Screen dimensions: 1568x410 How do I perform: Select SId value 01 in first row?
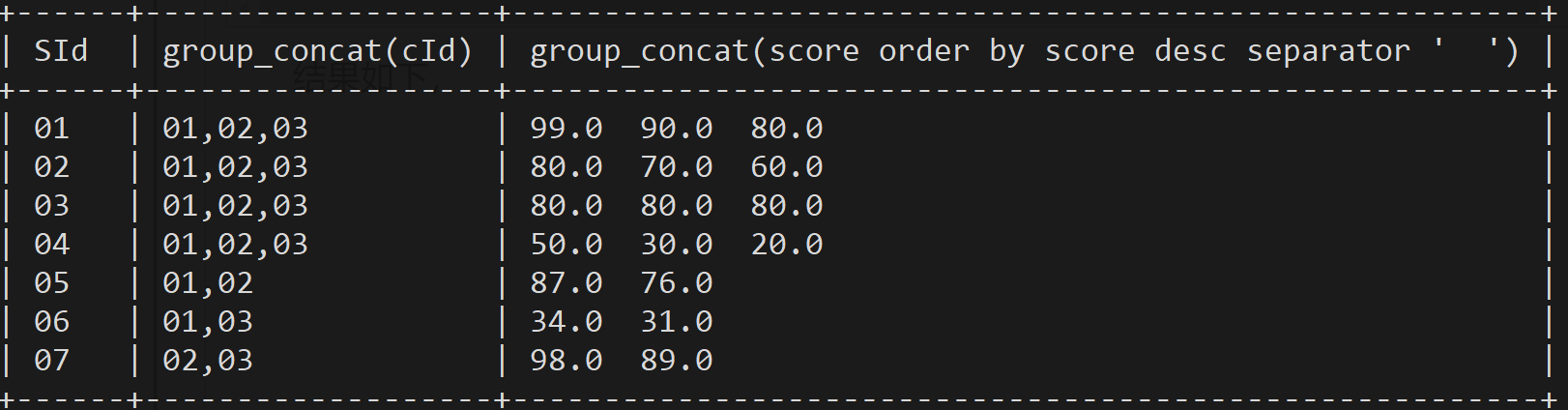51,128
